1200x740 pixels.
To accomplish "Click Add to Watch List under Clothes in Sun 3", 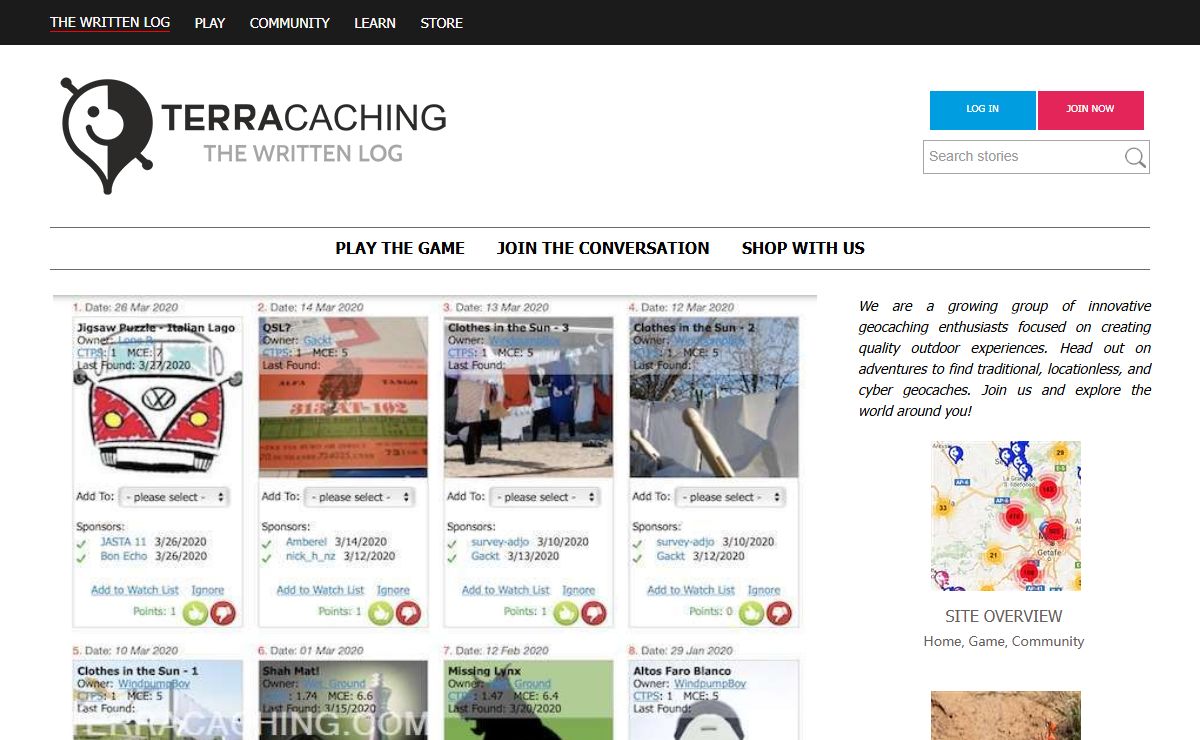I will pos(506,590).
